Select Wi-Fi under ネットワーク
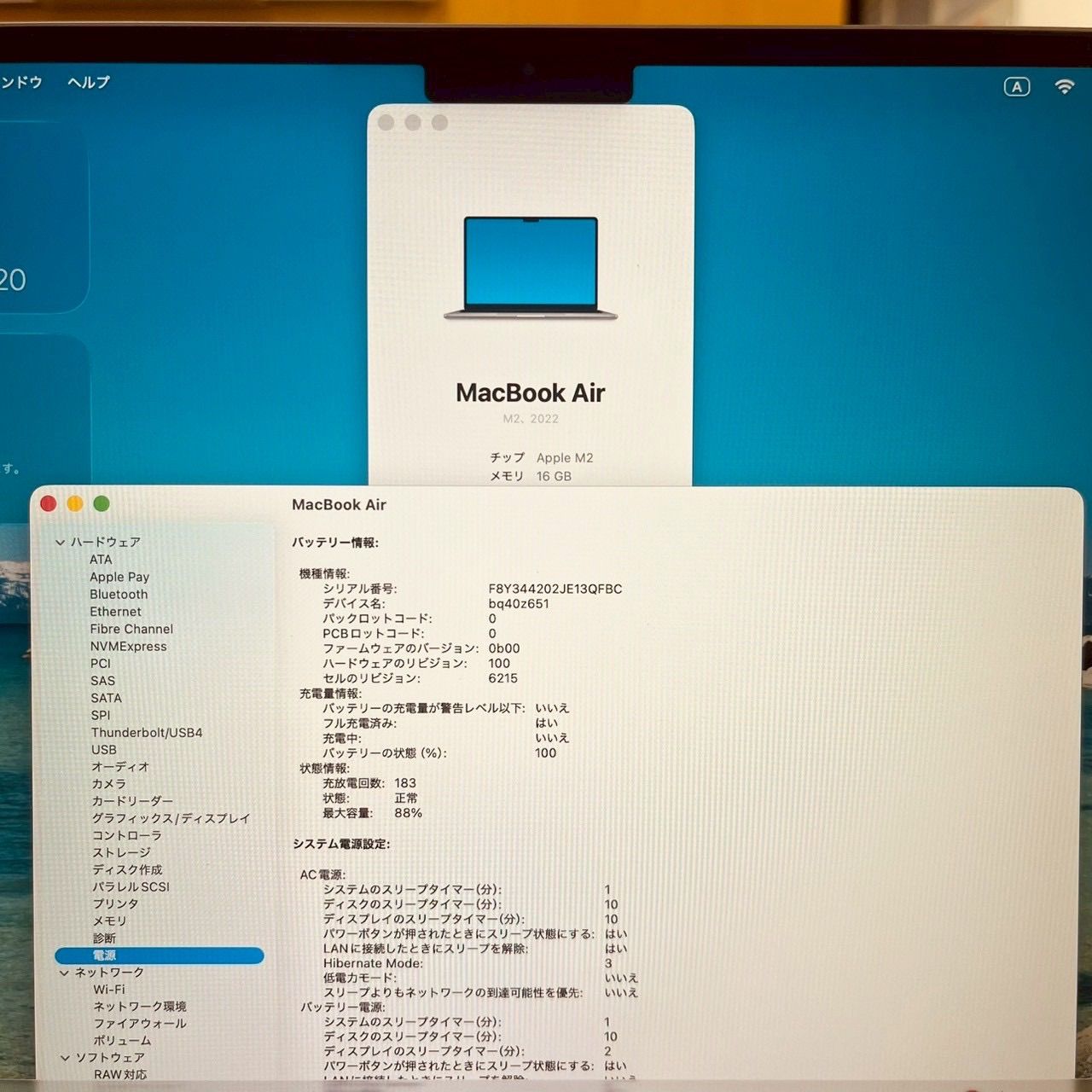The height and width of the screenshot is (1092, 1092). click(109, 990)
